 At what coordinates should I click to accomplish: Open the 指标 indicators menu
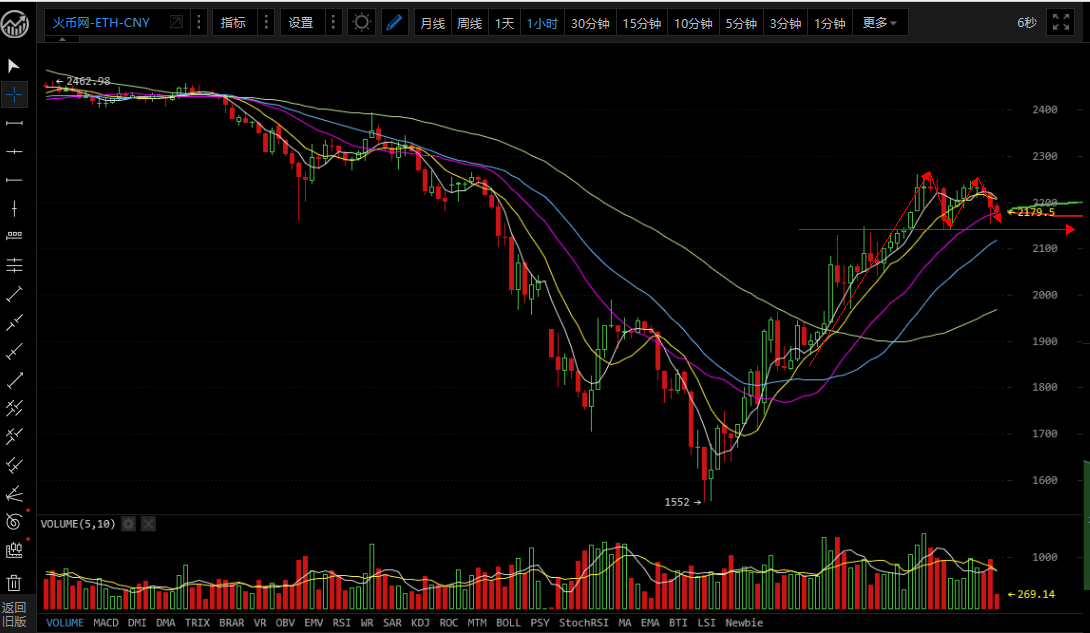tap(233, 22)
